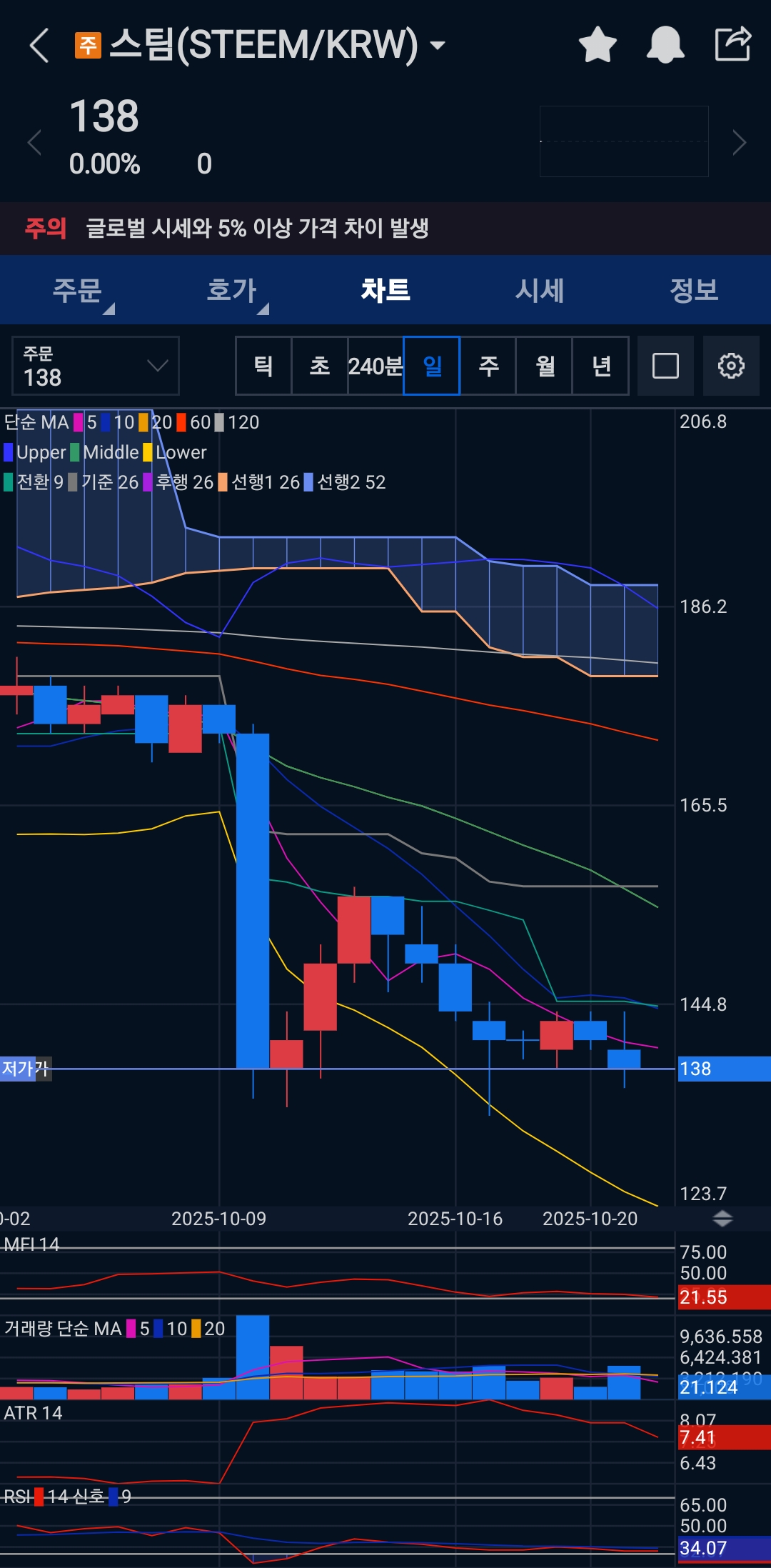Tap the 기준 26 Ichimoku legend
This screenshot has width=771, height=1568.
click(x=103, y=482)
